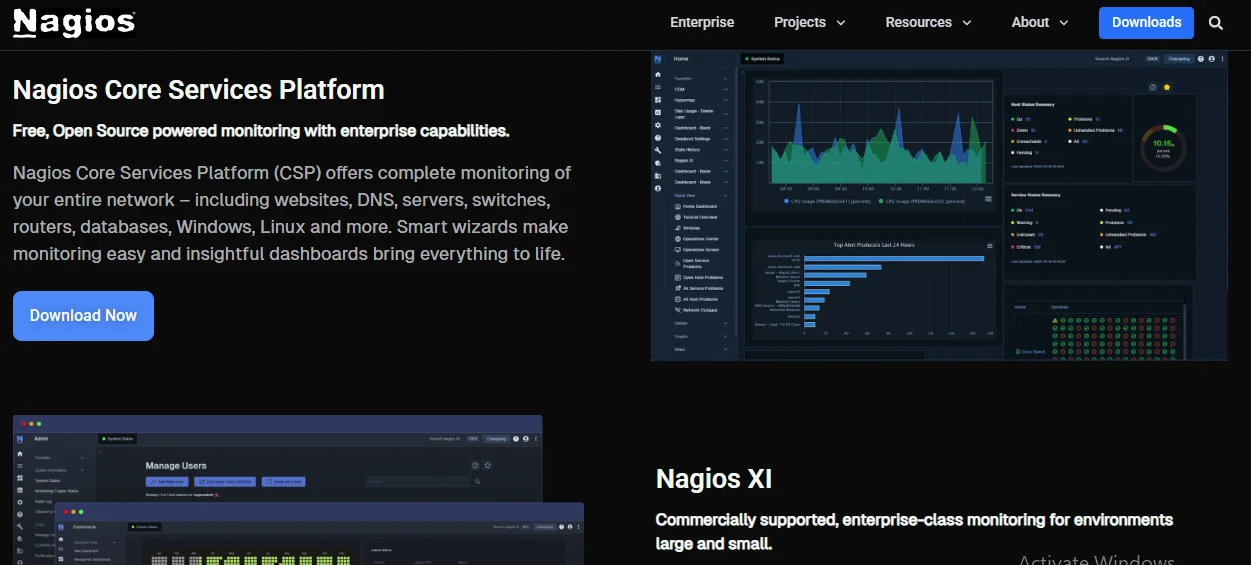1251x565 pixels.
Task: Open the Manage Users admin screenshot
Action: click(278, 460)
